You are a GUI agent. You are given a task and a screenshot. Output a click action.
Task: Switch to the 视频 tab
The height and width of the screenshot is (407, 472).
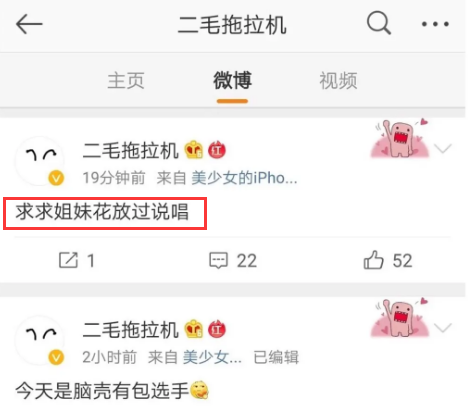[338, 81]
